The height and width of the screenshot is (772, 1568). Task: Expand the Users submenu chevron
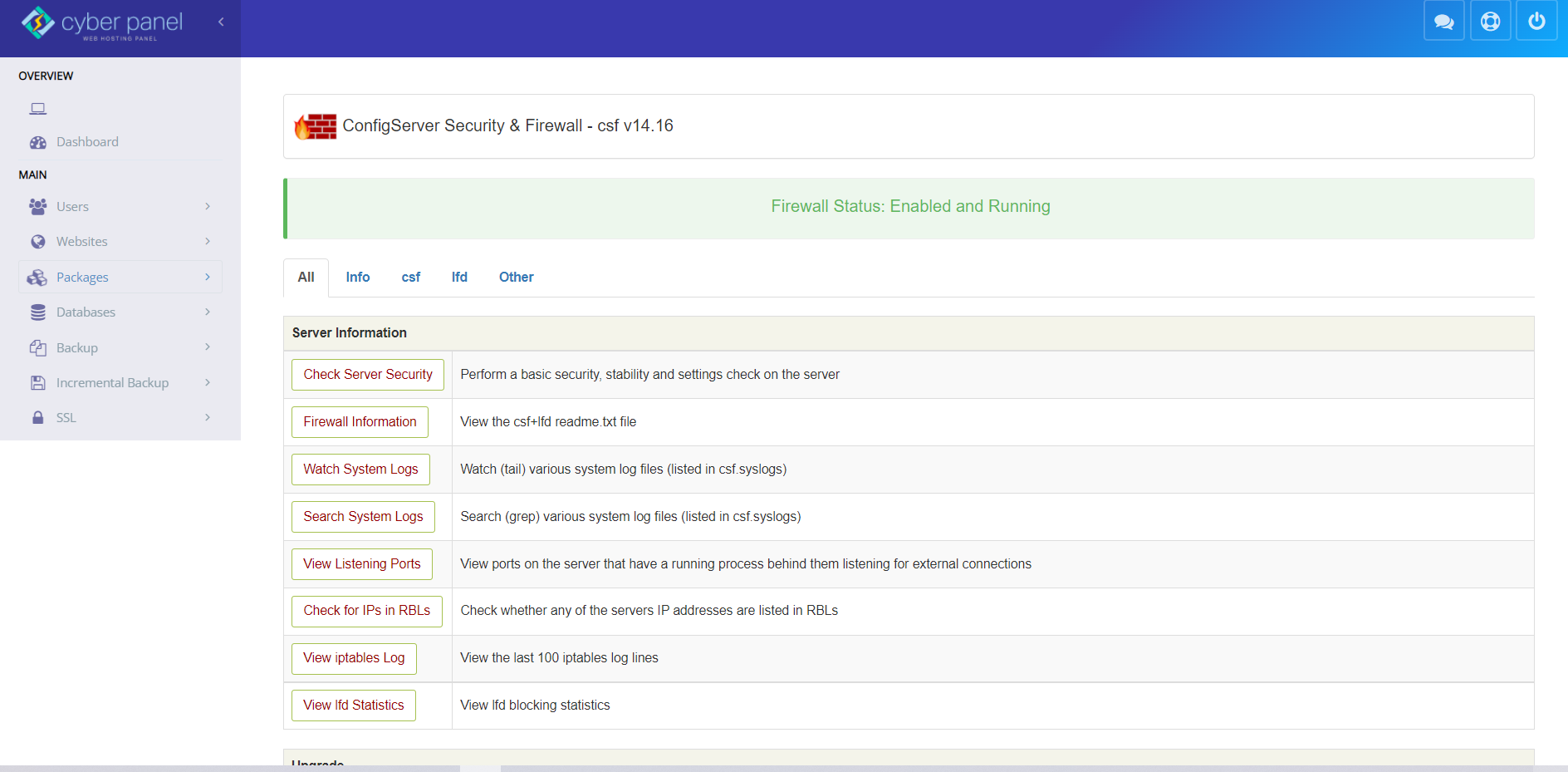pyautogui.click(x=208, y=206)
